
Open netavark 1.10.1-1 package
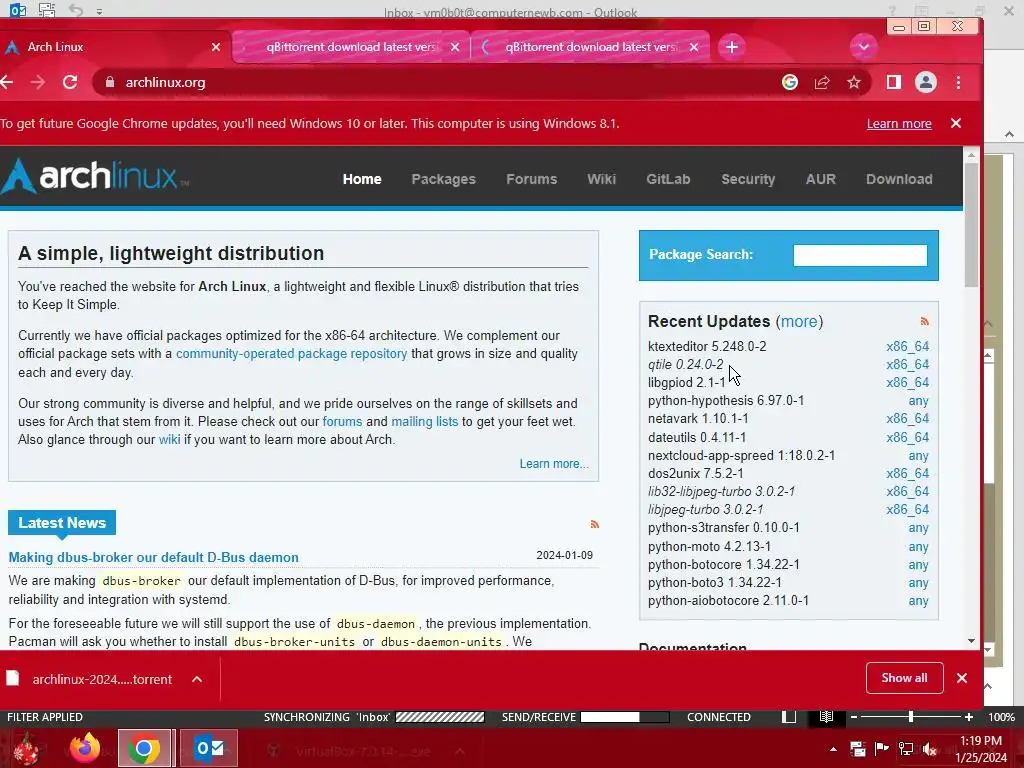698,418
